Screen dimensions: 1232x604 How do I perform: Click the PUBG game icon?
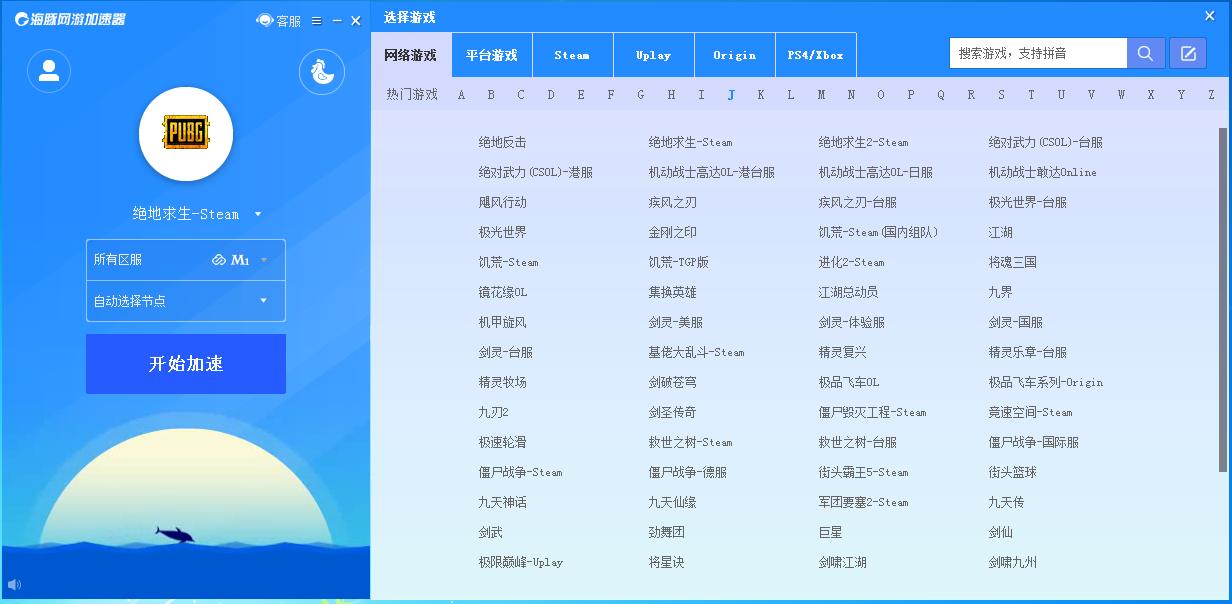coord(185,133)
